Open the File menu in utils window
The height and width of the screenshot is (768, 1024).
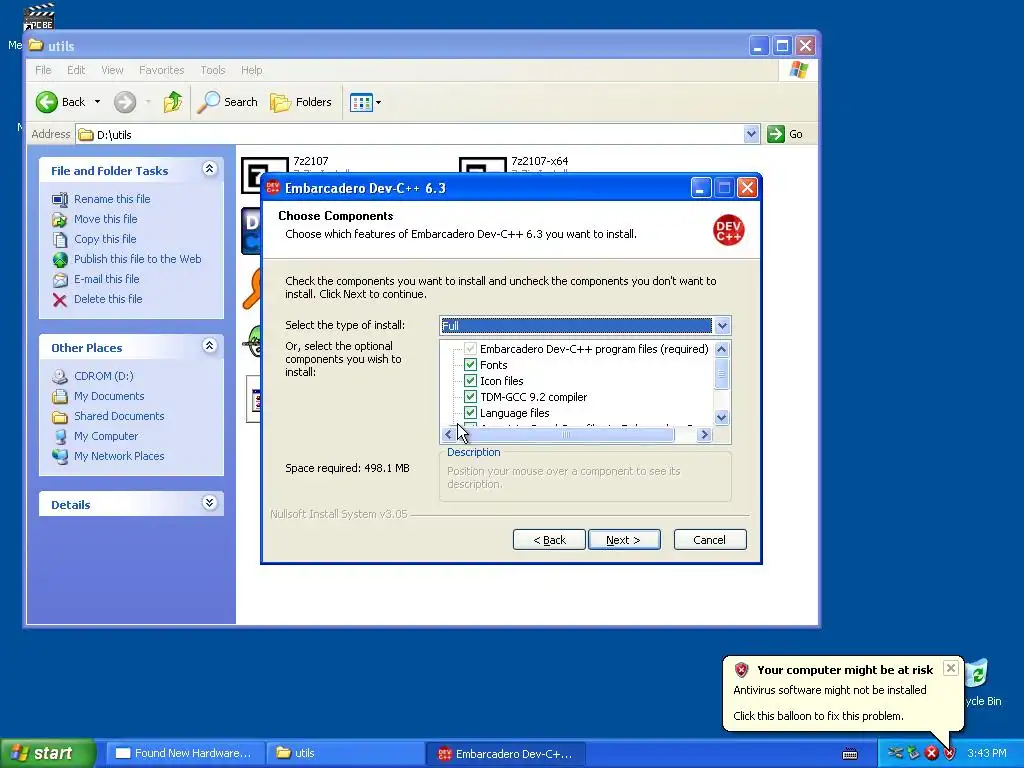tap(43, 70)
